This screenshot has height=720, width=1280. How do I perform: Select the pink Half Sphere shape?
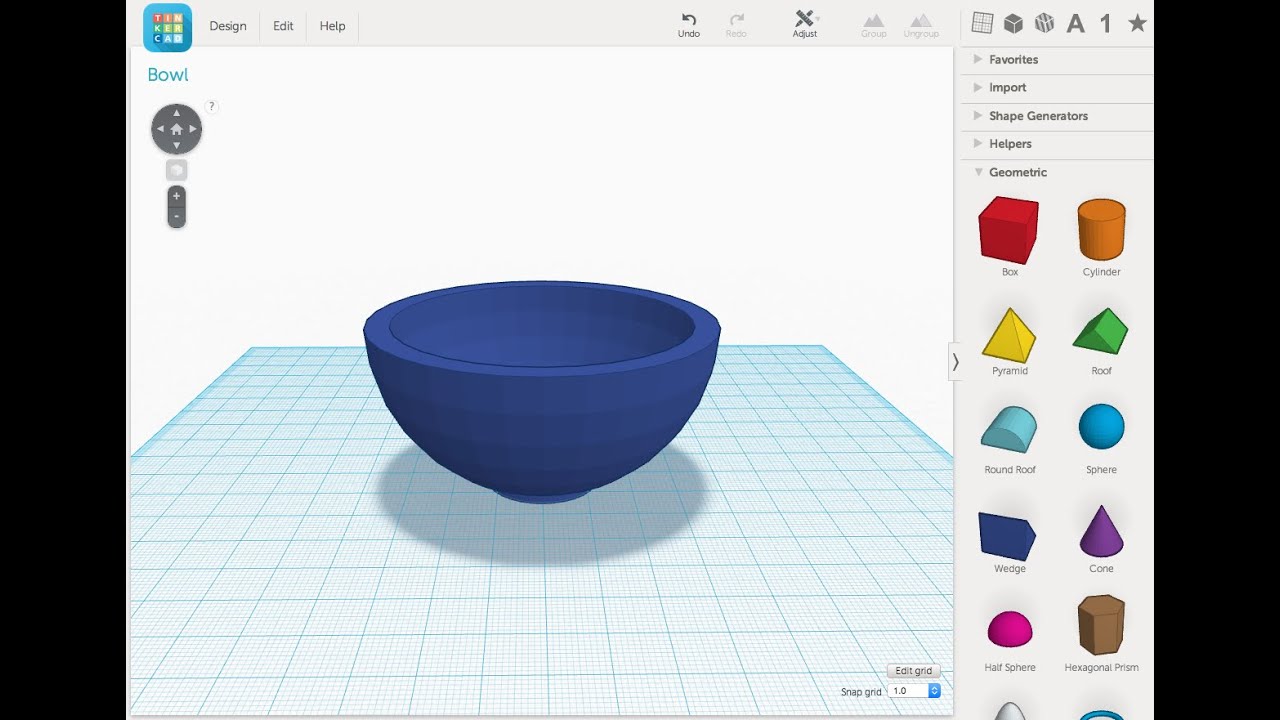click(1009, 630)
